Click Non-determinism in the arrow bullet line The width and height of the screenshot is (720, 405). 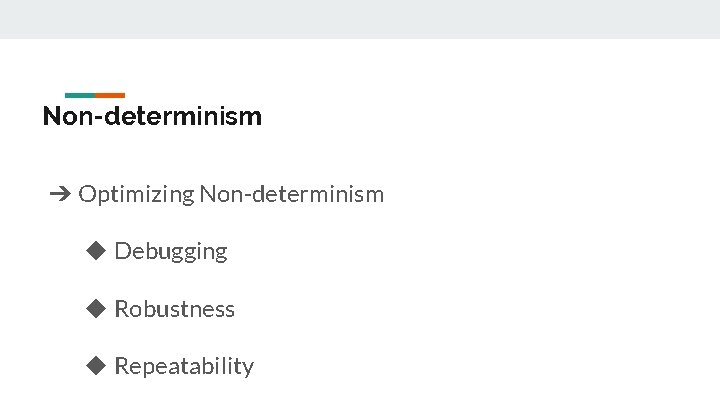(292, 194)
